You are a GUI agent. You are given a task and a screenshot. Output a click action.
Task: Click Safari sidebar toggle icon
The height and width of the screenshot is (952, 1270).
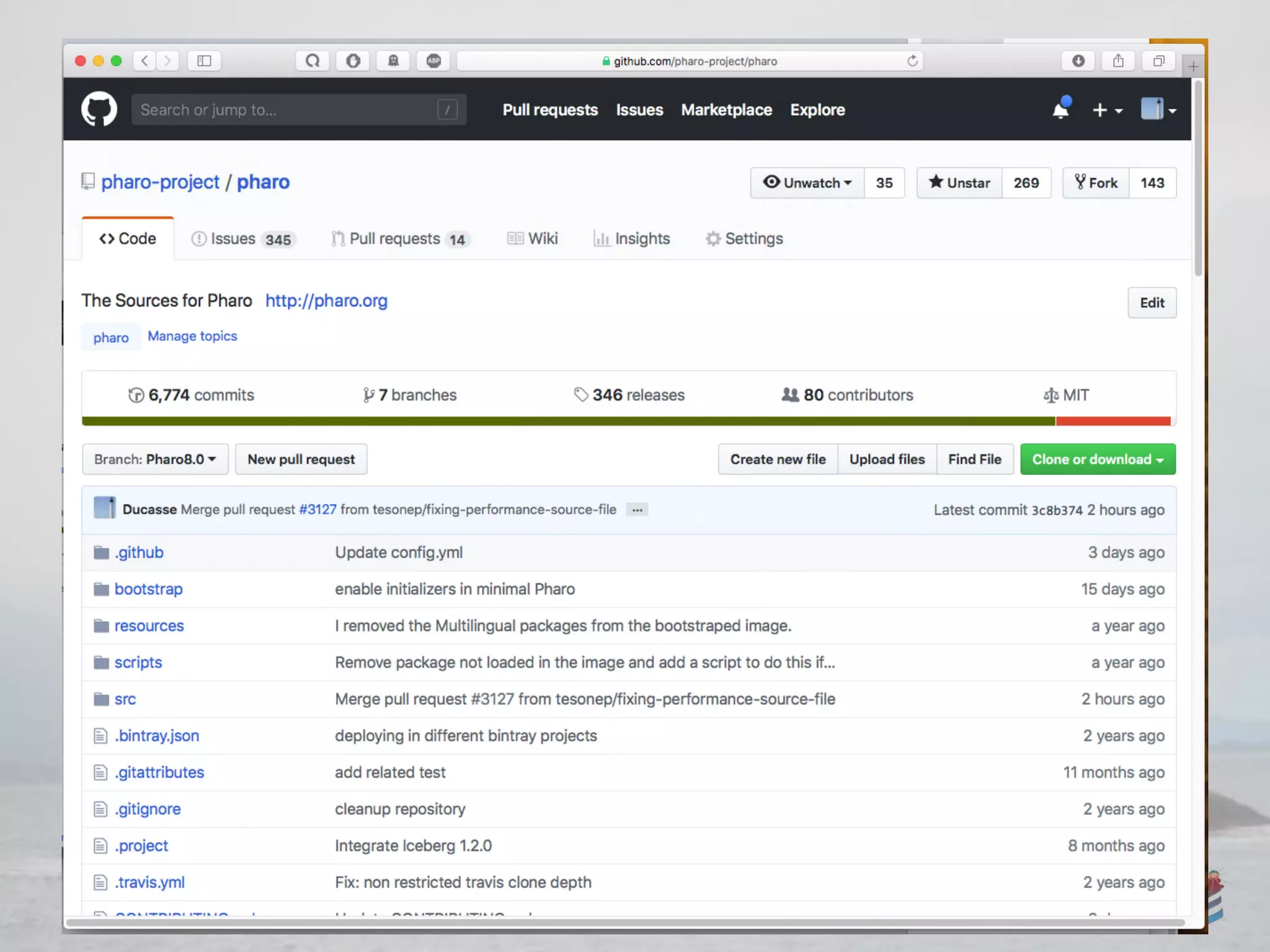pyautogui.click(x=204, y=61)
